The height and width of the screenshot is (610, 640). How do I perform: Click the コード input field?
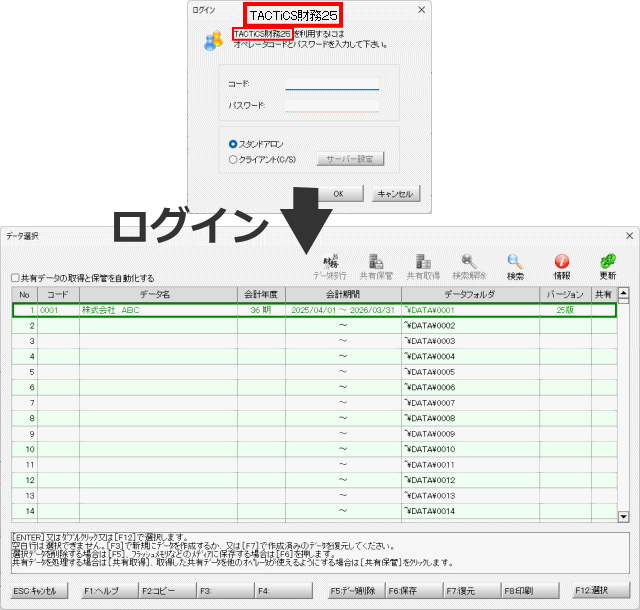[x=332, y=84]
